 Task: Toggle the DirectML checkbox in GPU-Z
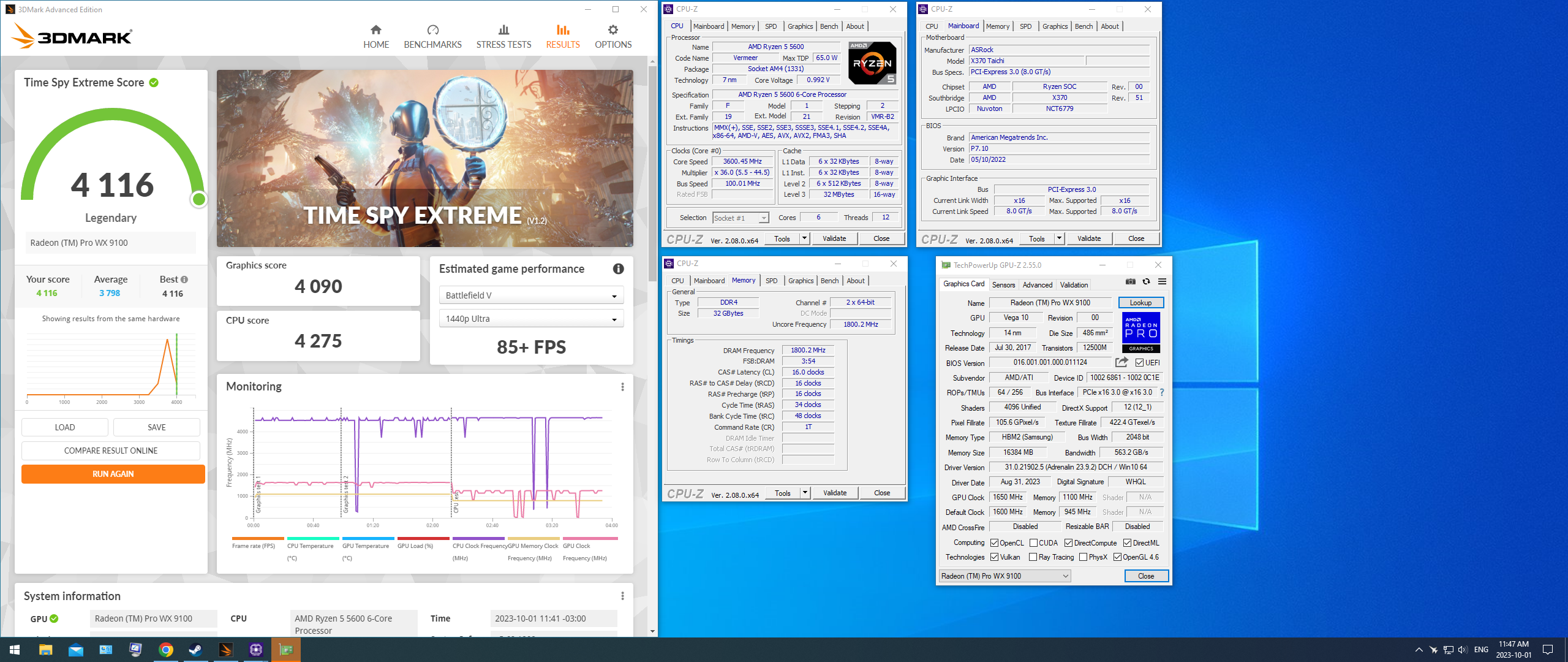(1127, 543)
